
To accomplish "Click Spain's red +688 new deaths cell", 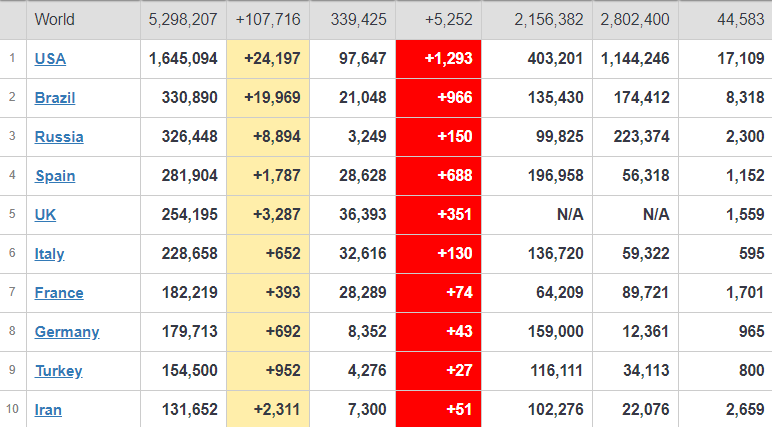I will 438,176.
